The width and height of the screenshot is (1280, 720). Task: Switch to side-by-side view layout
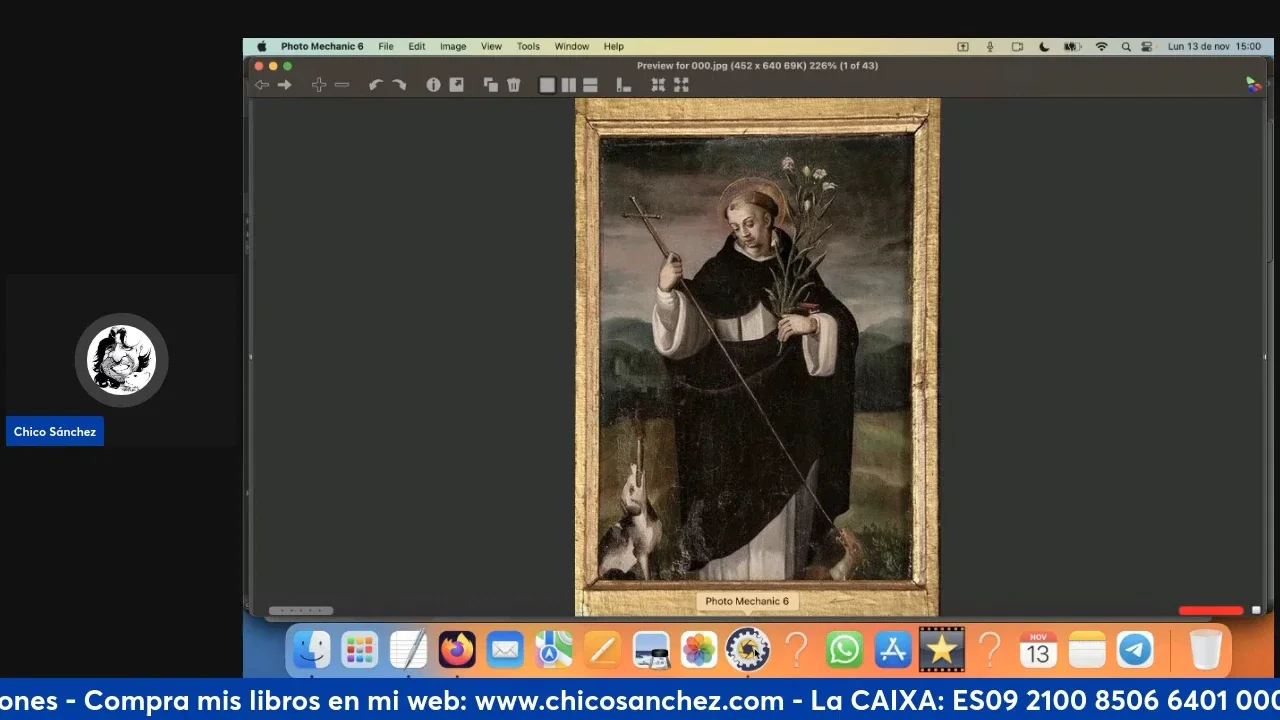(568, 85)
